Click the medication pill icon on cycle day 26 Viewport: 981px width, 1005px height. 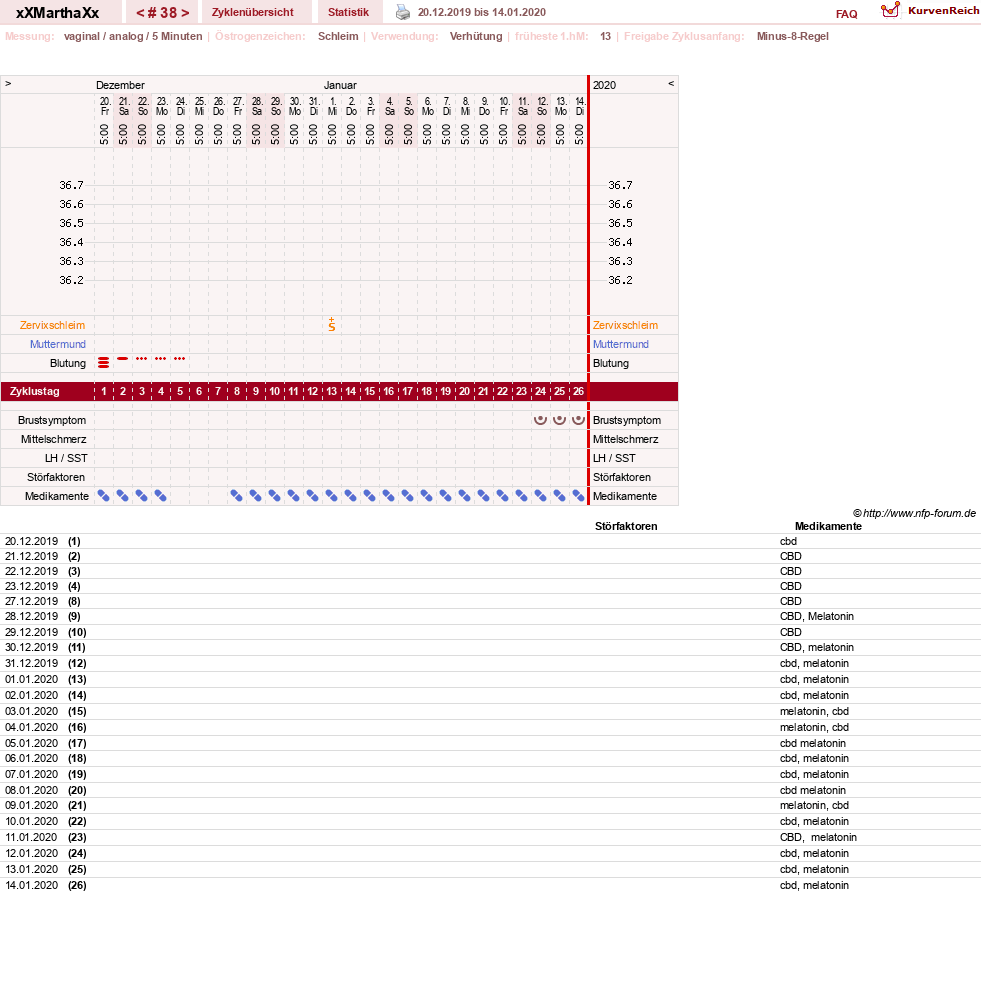pyautogui.click(x=578, y=495)
